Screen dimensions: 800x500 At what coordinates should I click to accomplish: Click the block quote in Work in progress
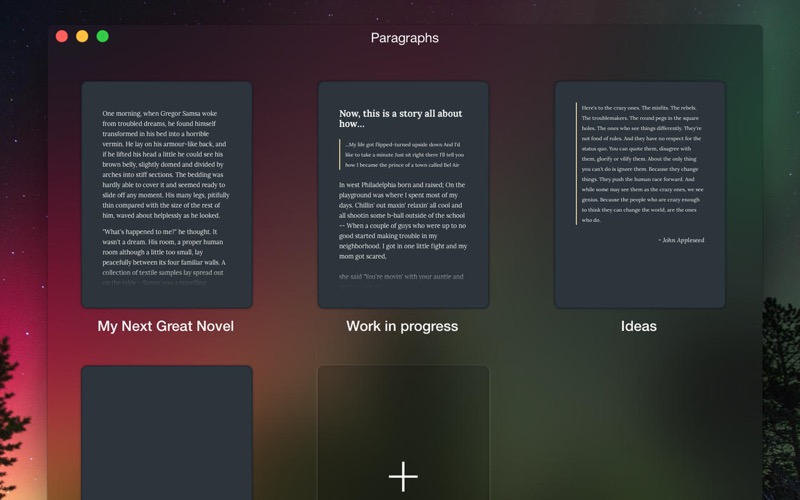(x=404, y=155)
